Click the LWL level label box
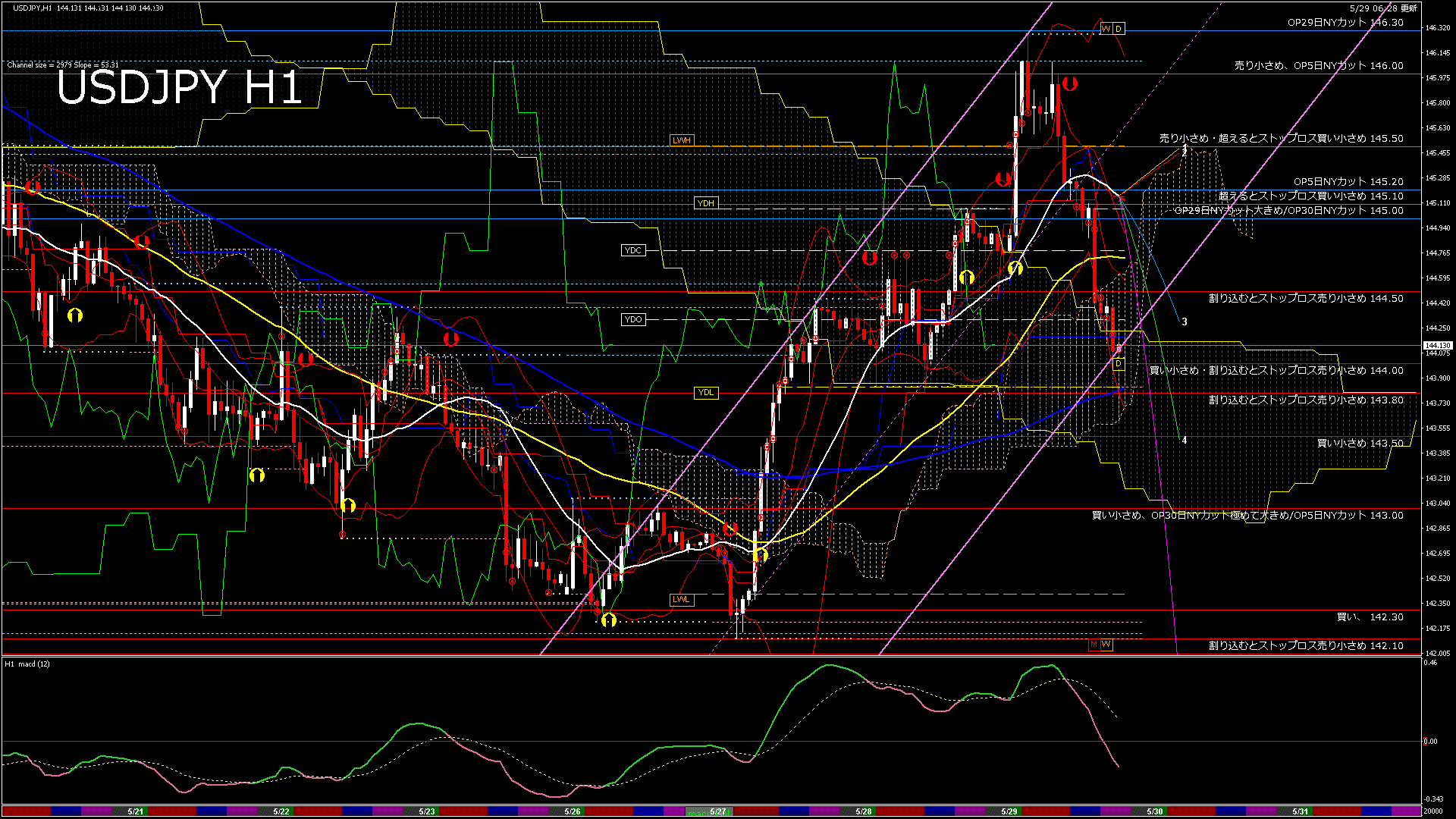Image resolution: width=1456 pixels, height=819 pixels. (681, 599)
